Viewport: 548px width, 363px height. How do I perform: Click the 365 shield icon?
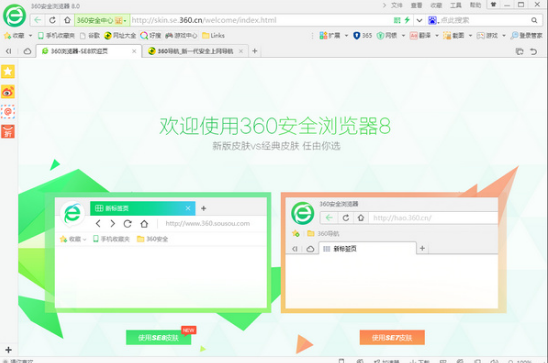(362, 35)
